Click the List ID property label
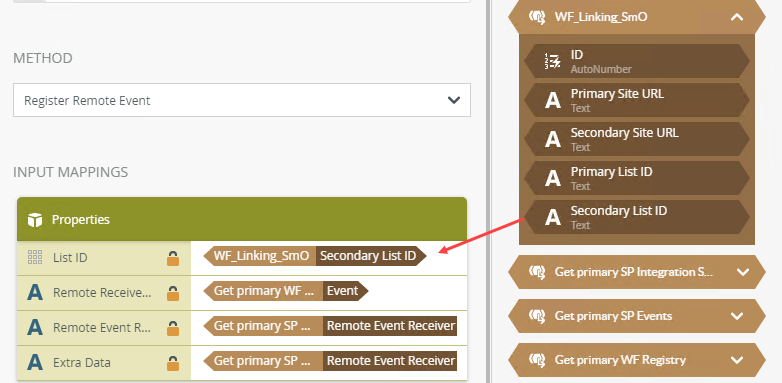The width and height of the screenshot is (782, 383). pyautogui.click(x=70, y=258)
